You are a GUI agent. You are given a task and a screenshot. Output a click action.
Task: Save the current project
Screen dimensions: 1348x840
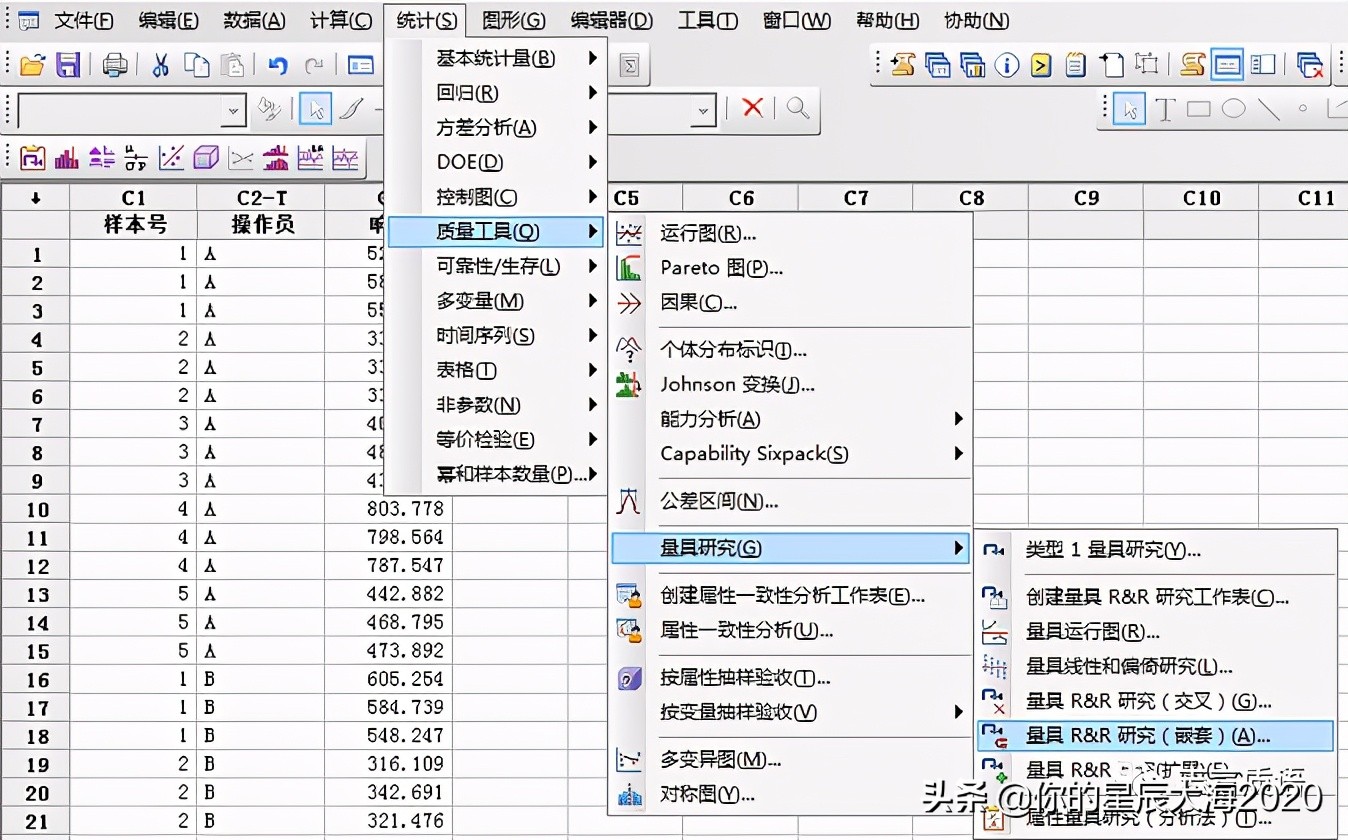(x=68, y=65)
